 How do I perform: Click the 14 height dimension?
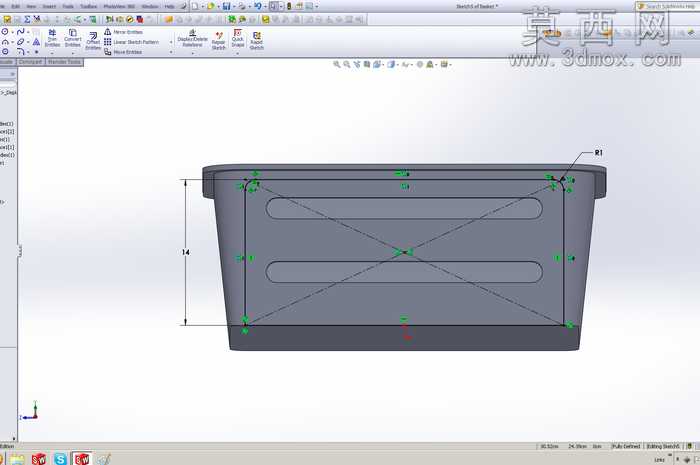pyautogui.click(x=186, y=253)
